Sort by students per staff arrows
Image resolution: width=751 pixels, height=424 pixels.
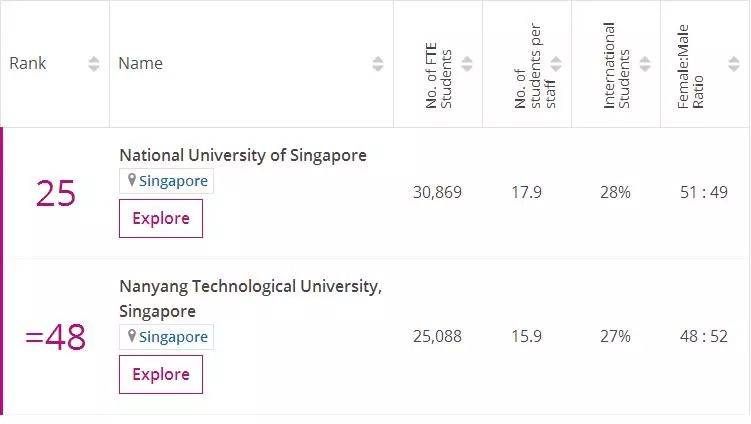pos(556,64)
